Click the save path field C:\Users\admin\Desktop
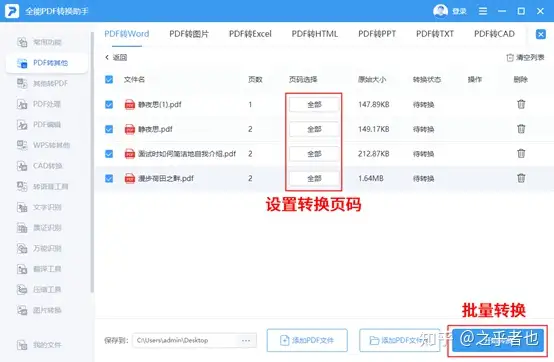The width and height of the screenshot is (554, 362). (194, 340)
